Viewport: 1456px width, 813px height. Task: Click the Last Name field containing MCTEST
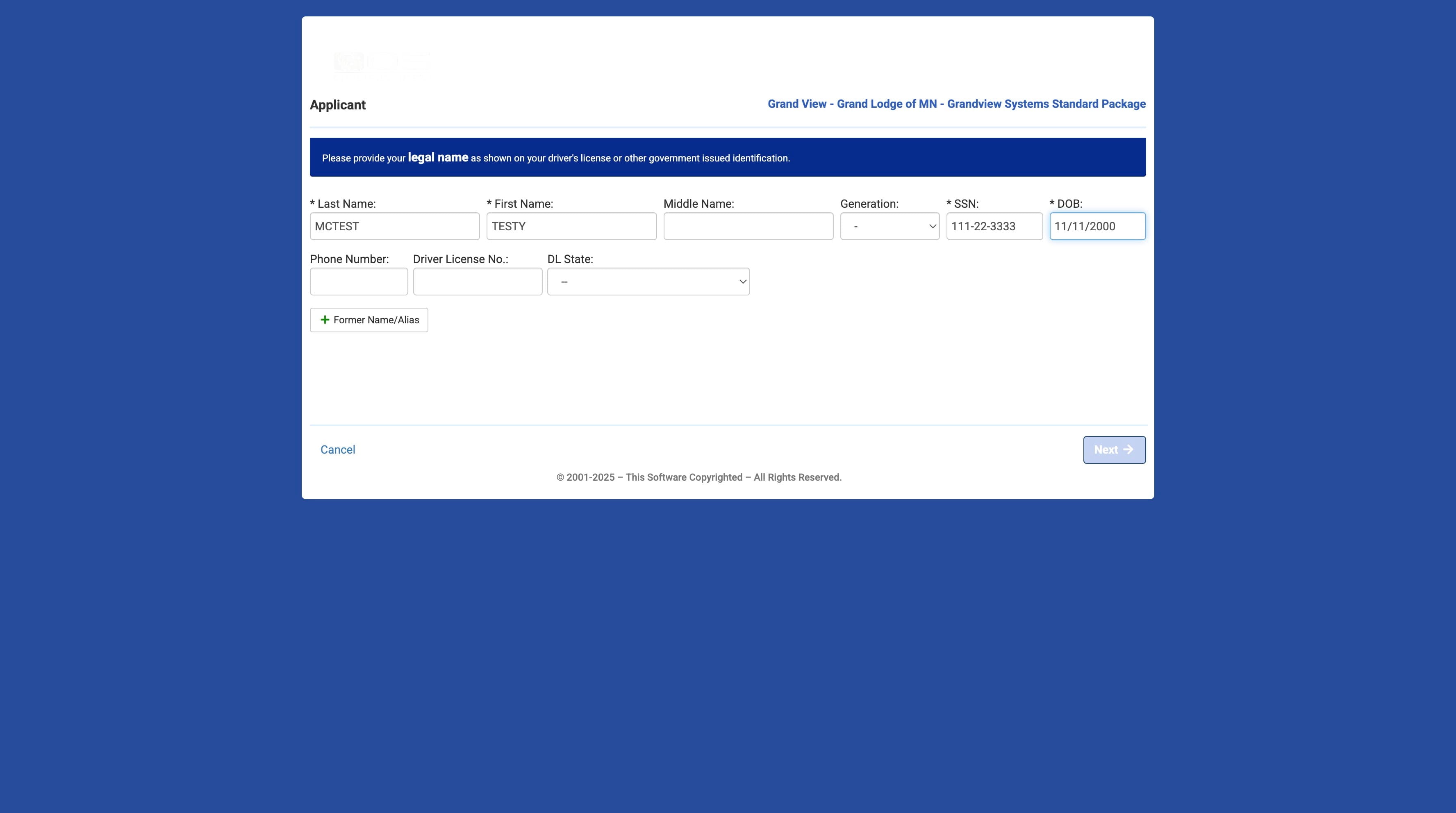pyautogui.click(x=394, y=226)
